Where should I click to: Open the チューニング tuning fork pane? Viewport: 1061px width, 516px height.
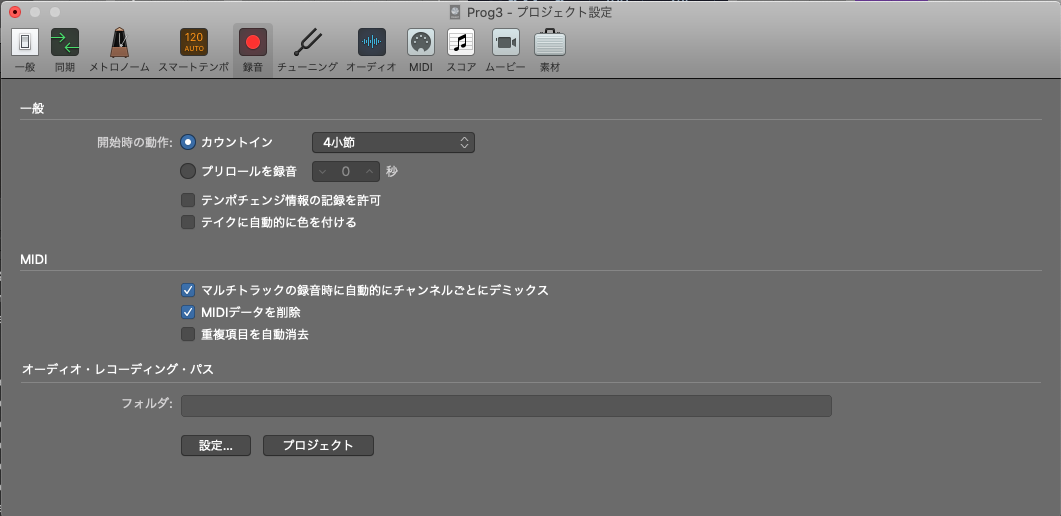coord(308,50)
